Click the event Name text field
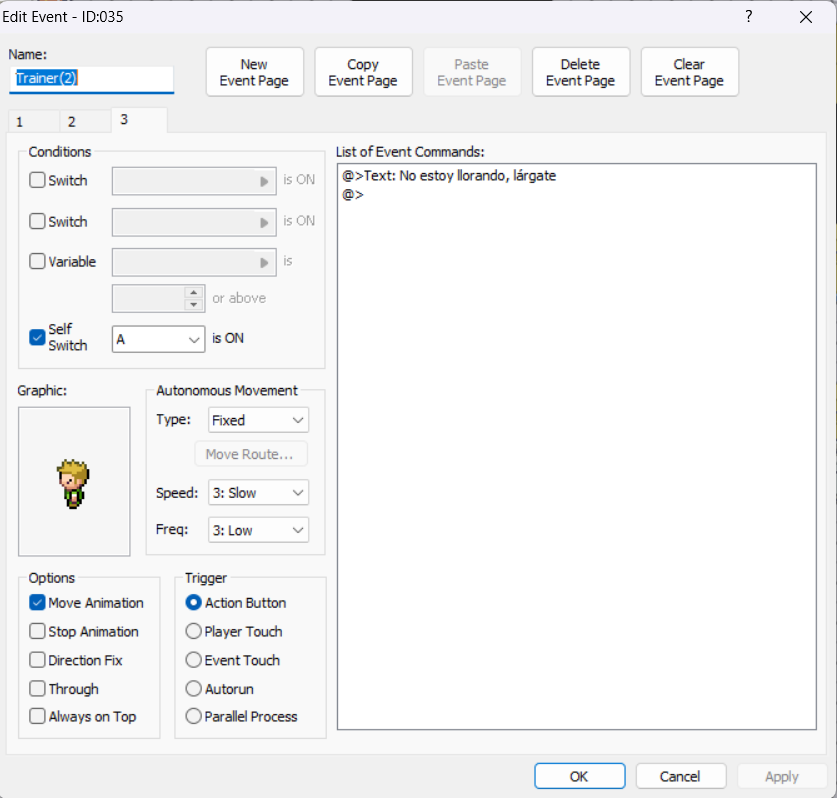 pos(92,79)
